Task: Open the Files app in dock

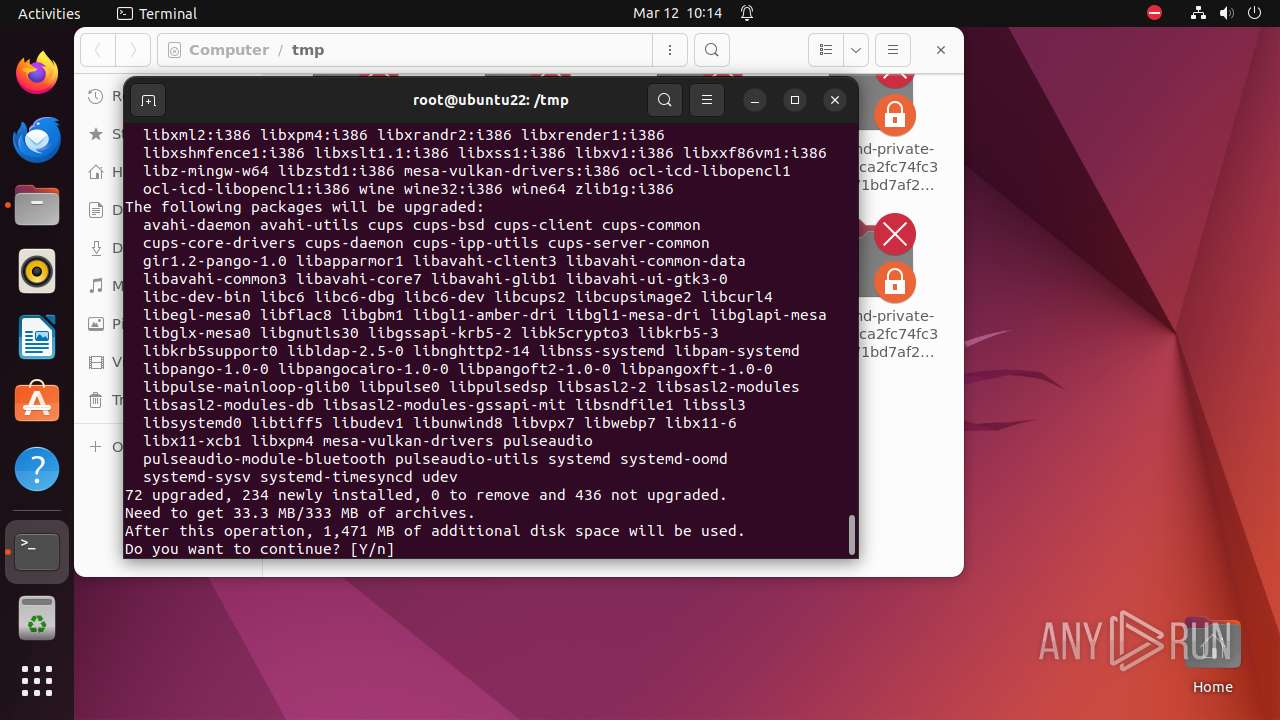Action: 37,205
